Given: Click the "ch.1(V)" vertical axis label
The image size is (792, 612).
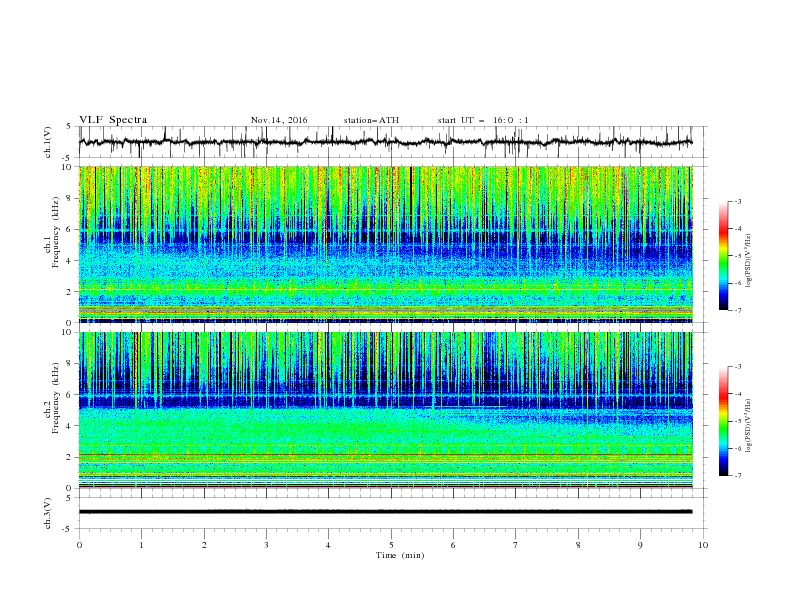Looking at the screenshot, I should 48,142.
